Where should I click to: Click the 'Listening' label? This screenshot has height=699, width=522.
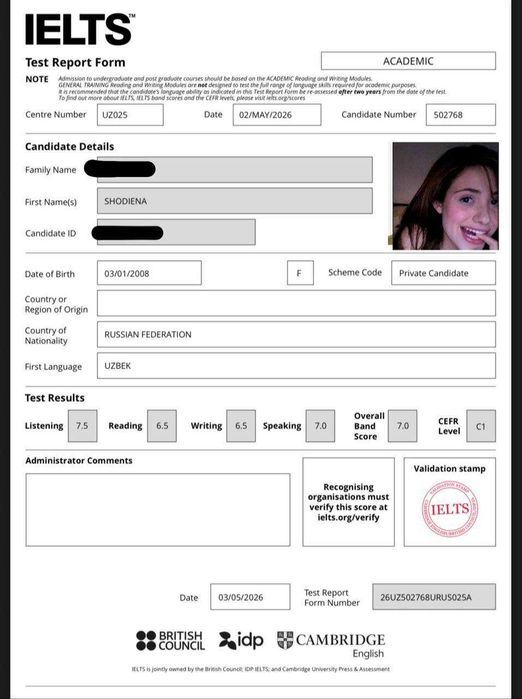pos(44,426)
